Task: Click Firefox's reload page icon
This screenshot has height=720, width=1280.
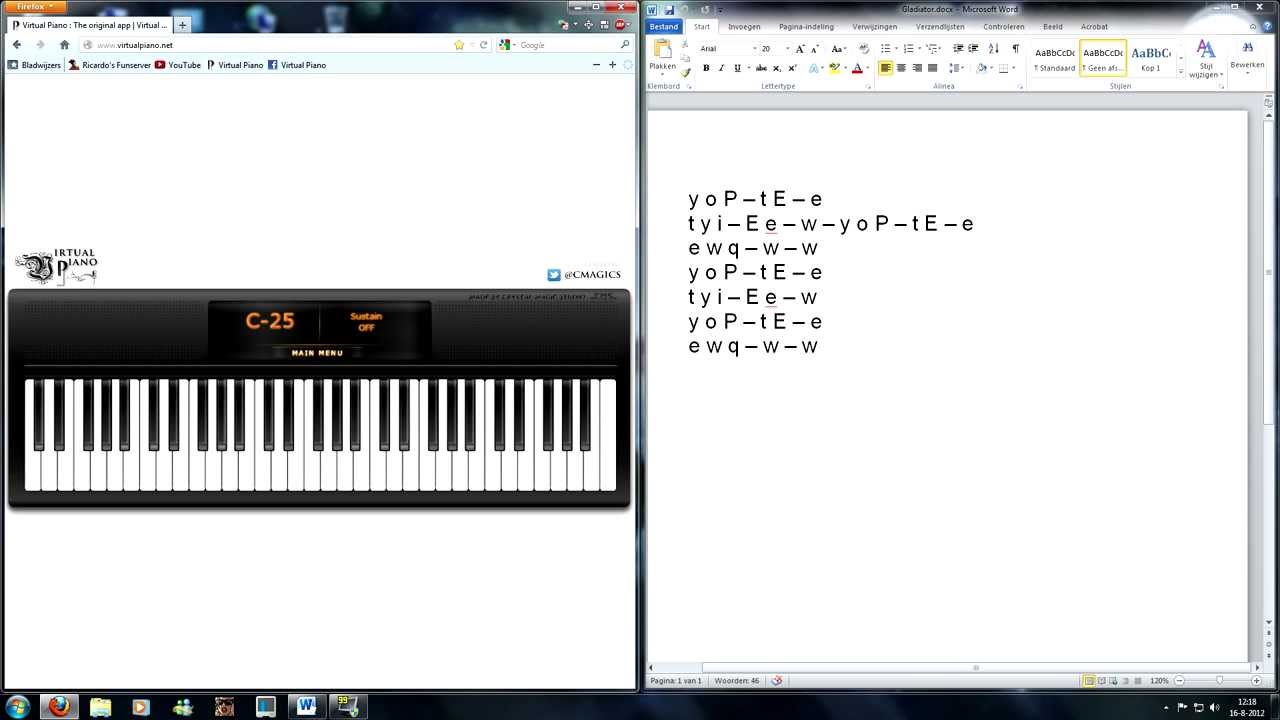Action: coord(484,45)
